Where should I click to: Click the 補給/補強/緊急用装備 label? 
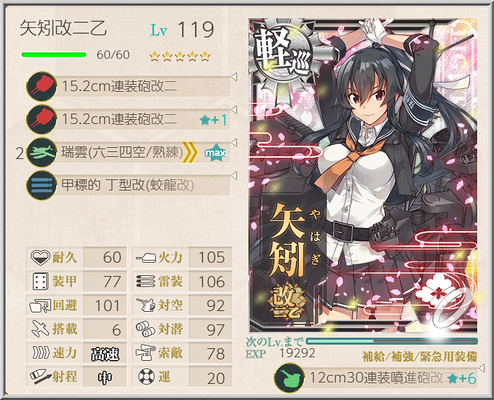[420, 356]
